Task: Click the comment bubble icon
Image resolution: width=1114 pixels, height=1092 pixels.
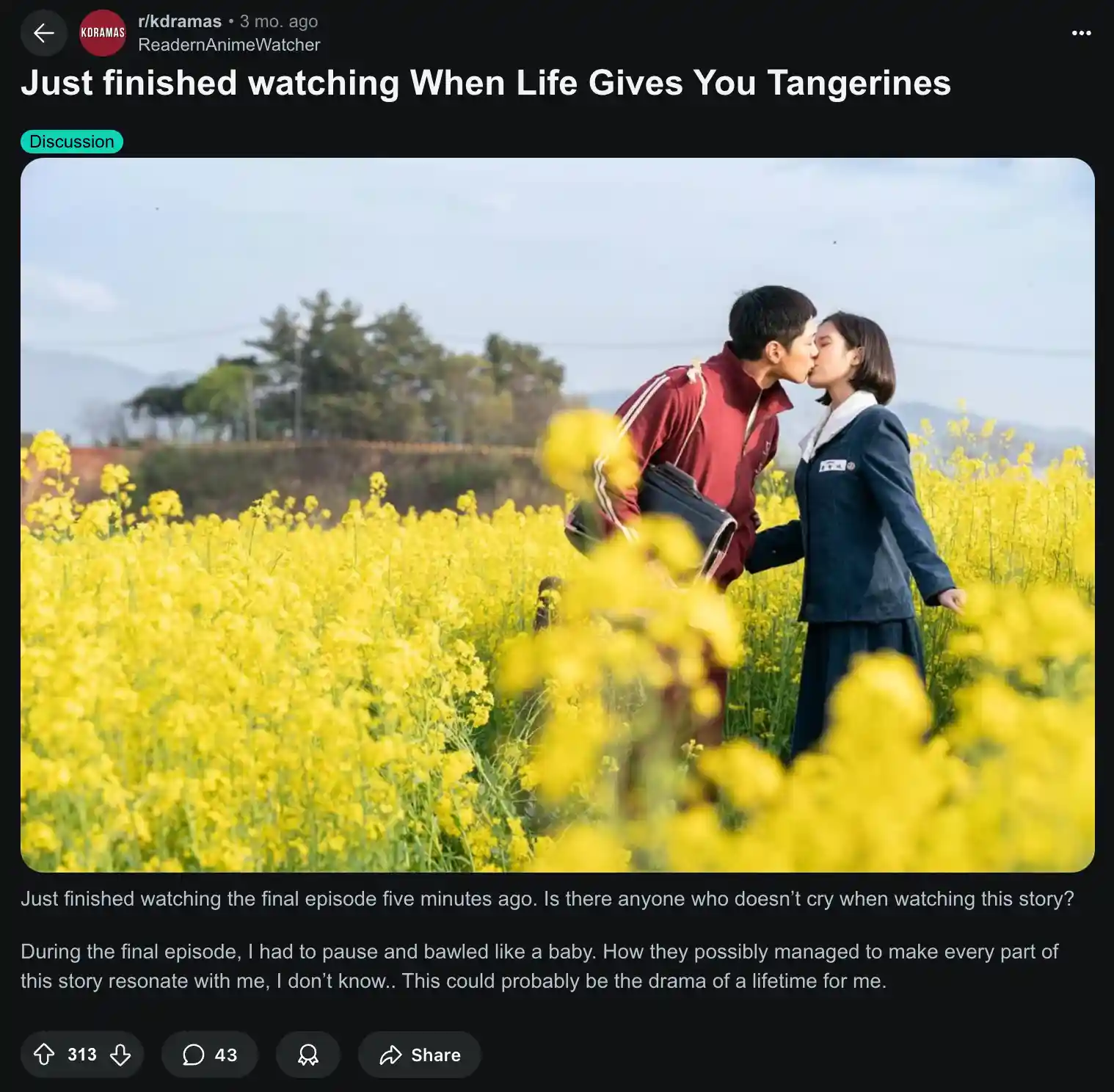Action: [x=193, y=1055]
